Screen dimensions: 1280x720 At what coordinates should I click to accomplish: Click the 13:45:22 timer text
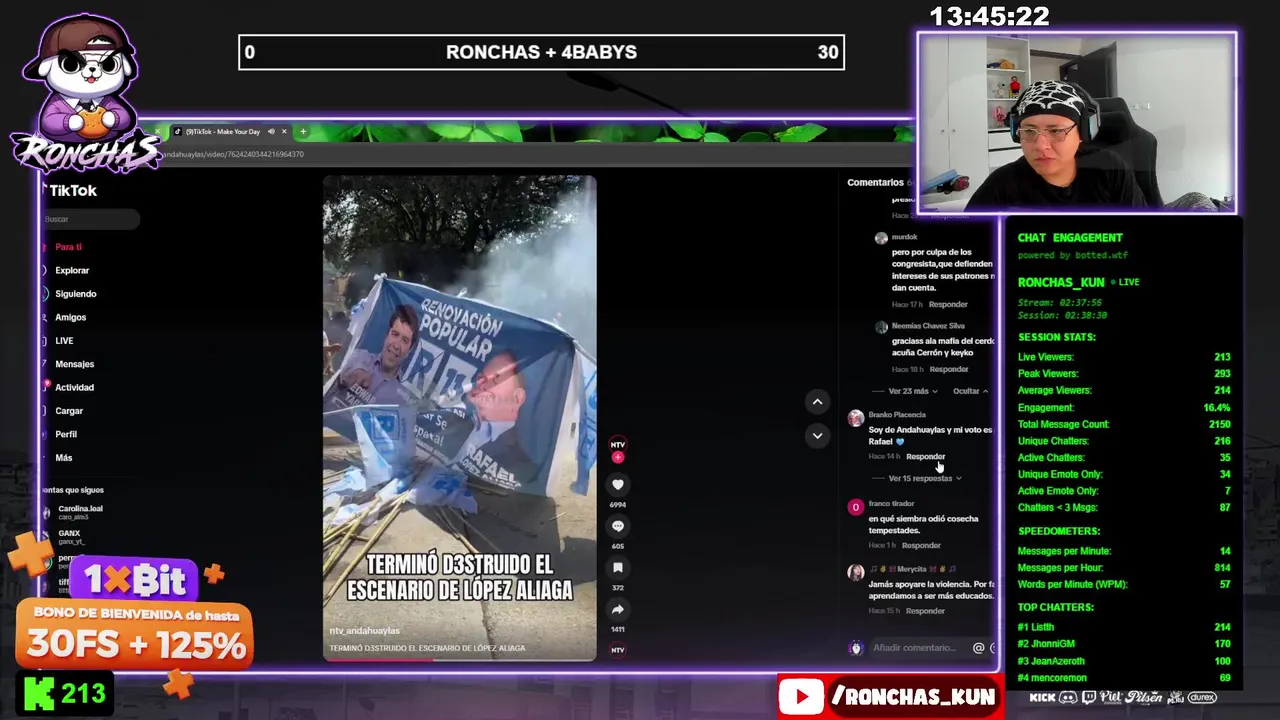(989, 16)
